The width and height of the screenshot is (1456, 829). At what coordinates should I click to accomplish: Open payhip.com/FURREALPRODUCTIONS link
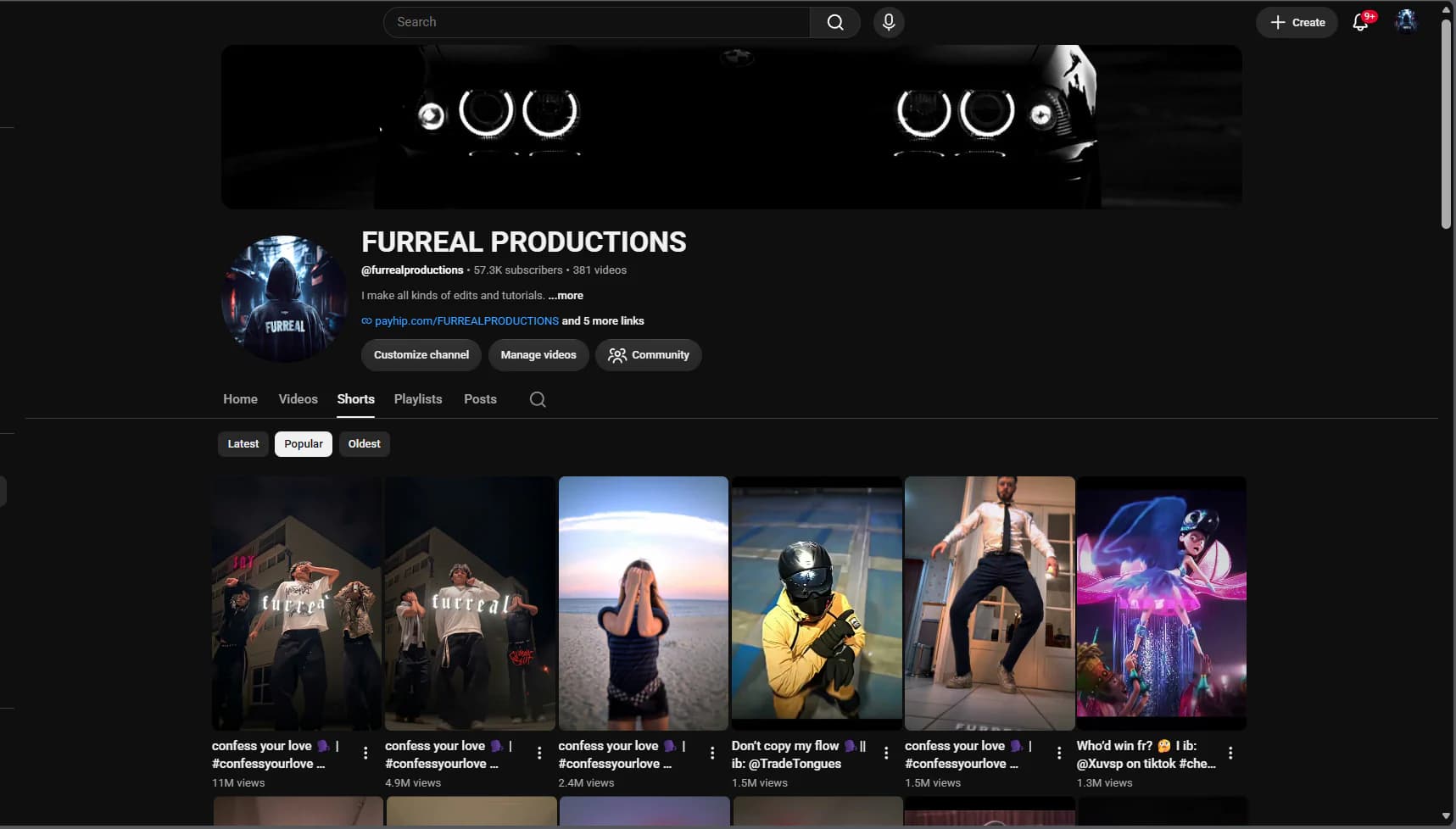pos(466,321)
